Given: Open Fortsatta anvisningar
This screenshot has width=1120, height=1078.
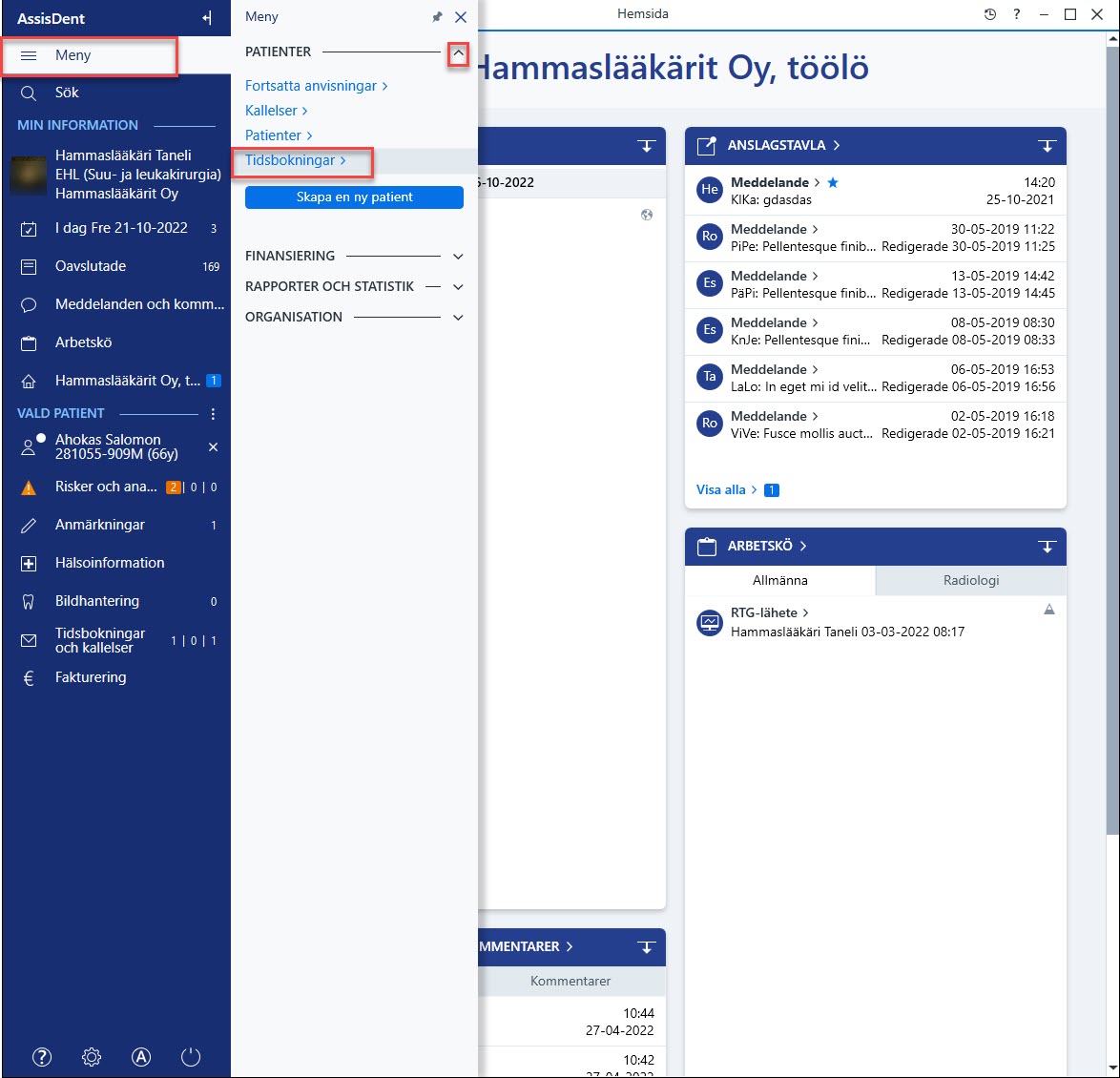Looking at the screenshot, I should click(317, 86).
